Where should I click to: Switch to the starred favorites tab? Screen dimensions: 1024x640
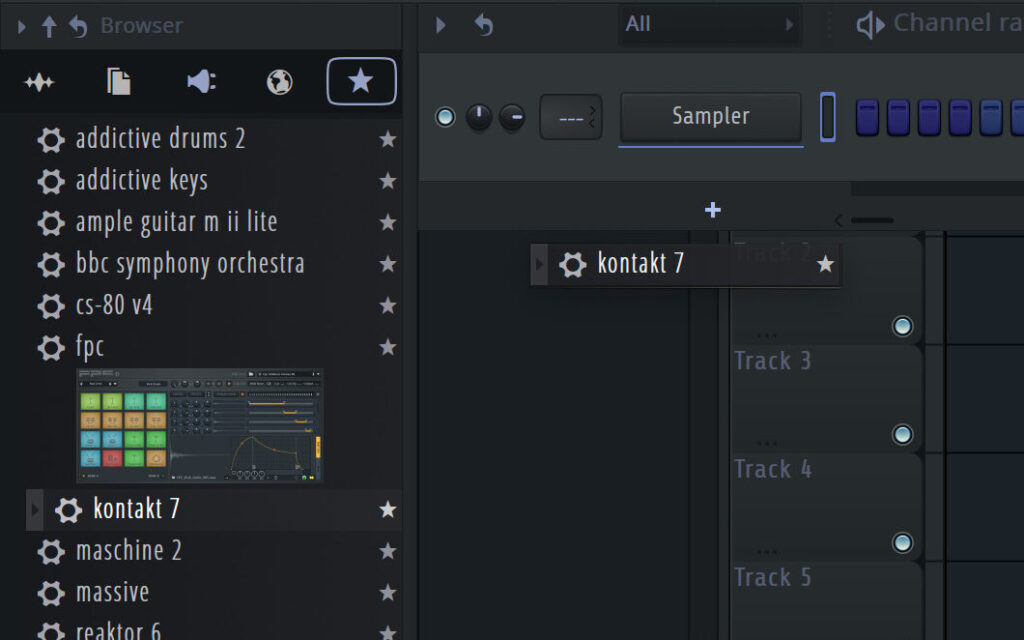361,81
